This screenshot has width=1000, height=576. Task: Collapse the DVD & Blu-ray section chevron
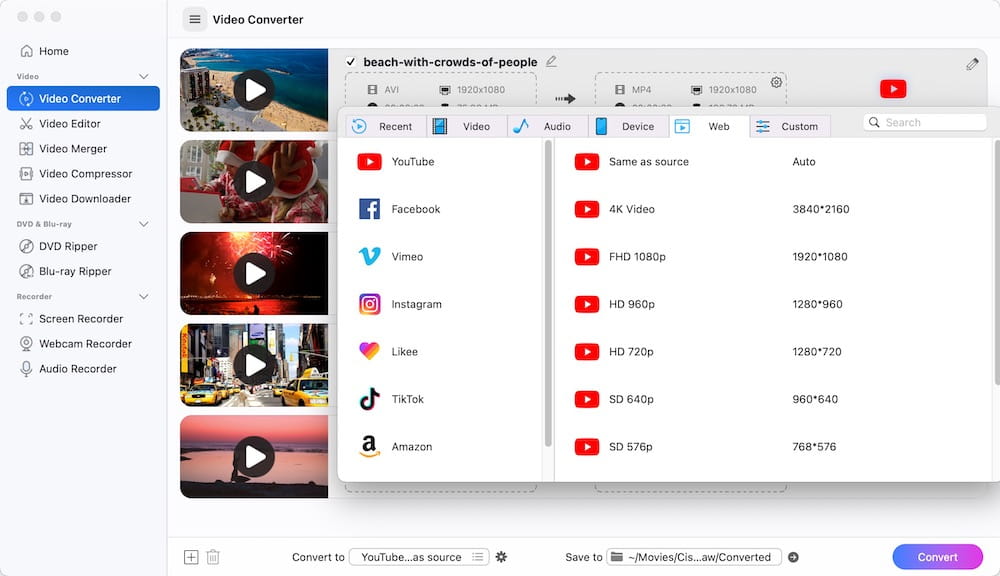point(143,224)
